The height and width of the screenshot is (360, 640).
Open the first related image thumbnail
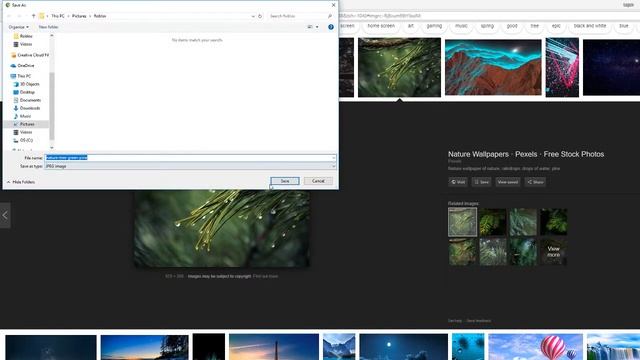pos(462,222)
